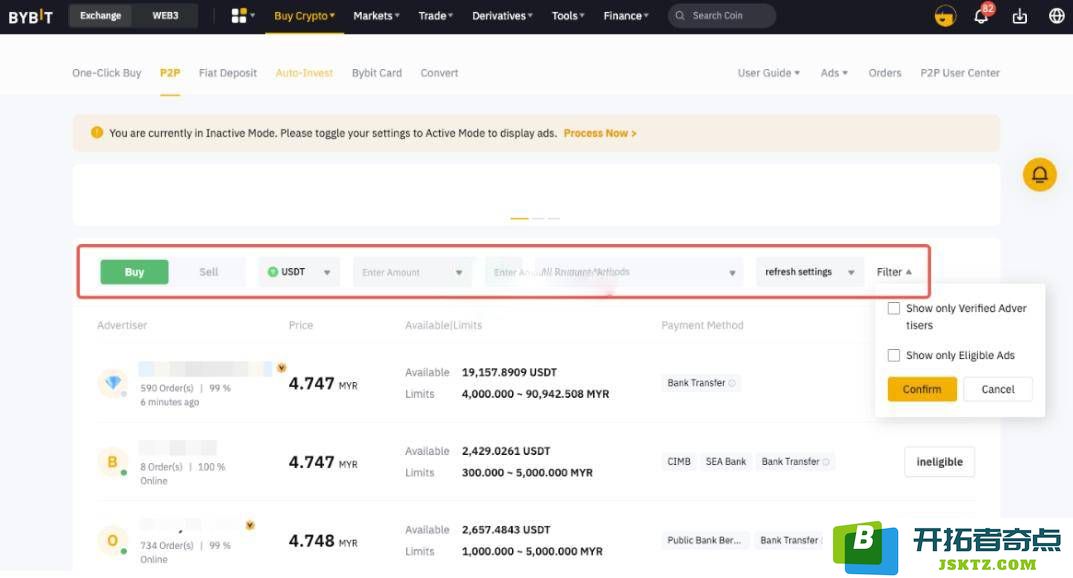Switch to WEB3 mode
Viewport: 1073px width, 578px height.
click(165, 16)
